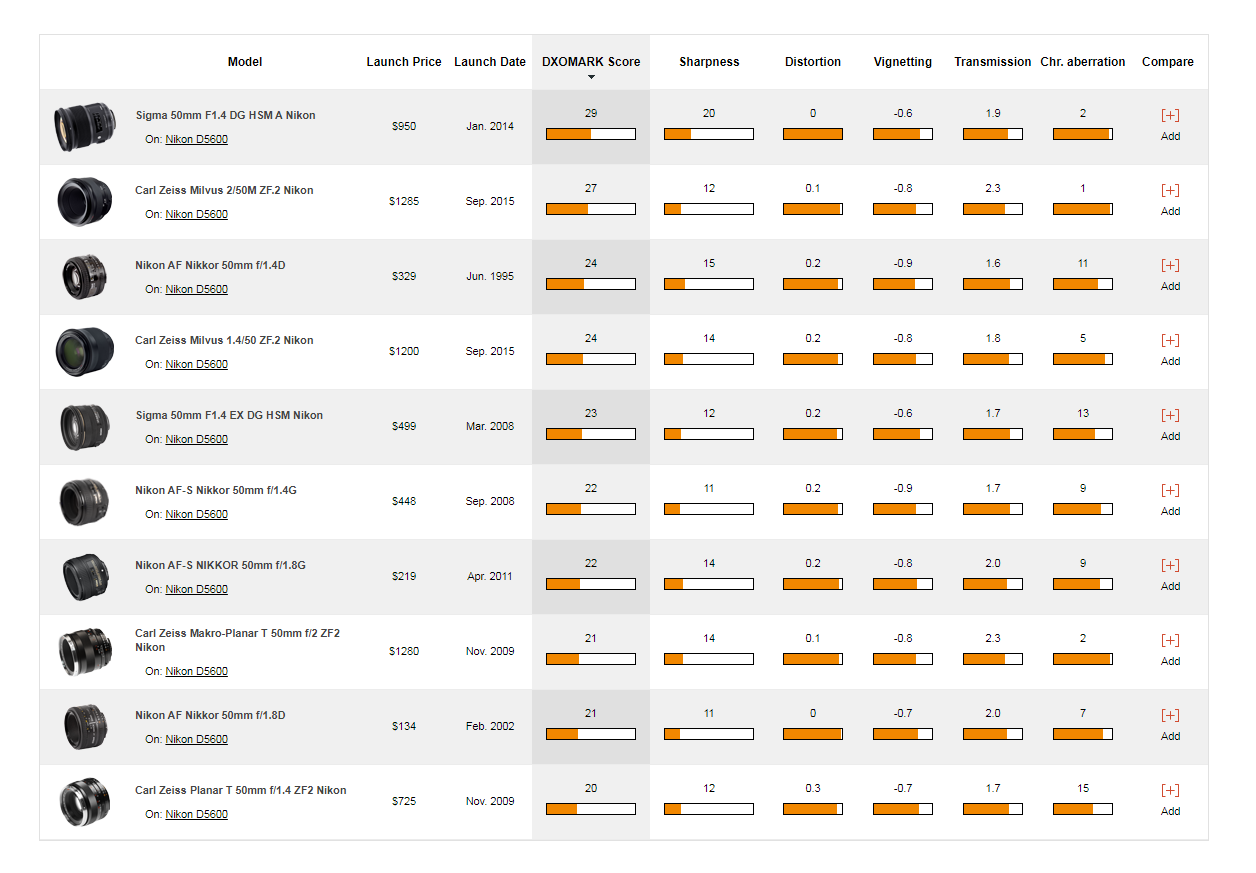
Task: Click Distortion bar for Sigma 50mm F1.4 EX DG HSM
Action: coord(813,434)
